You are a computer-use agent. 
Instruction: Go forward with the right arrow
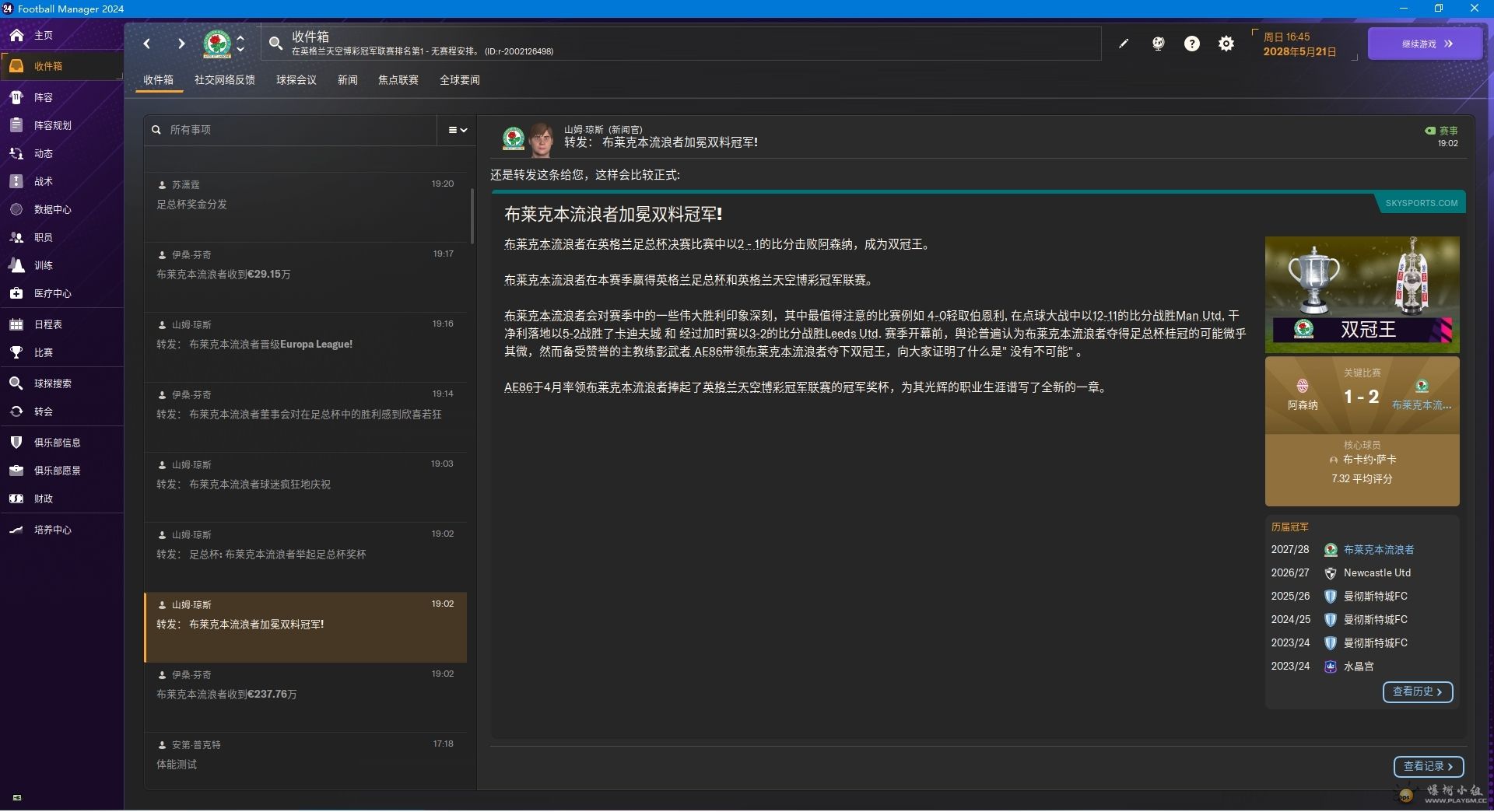pos(181,44)
